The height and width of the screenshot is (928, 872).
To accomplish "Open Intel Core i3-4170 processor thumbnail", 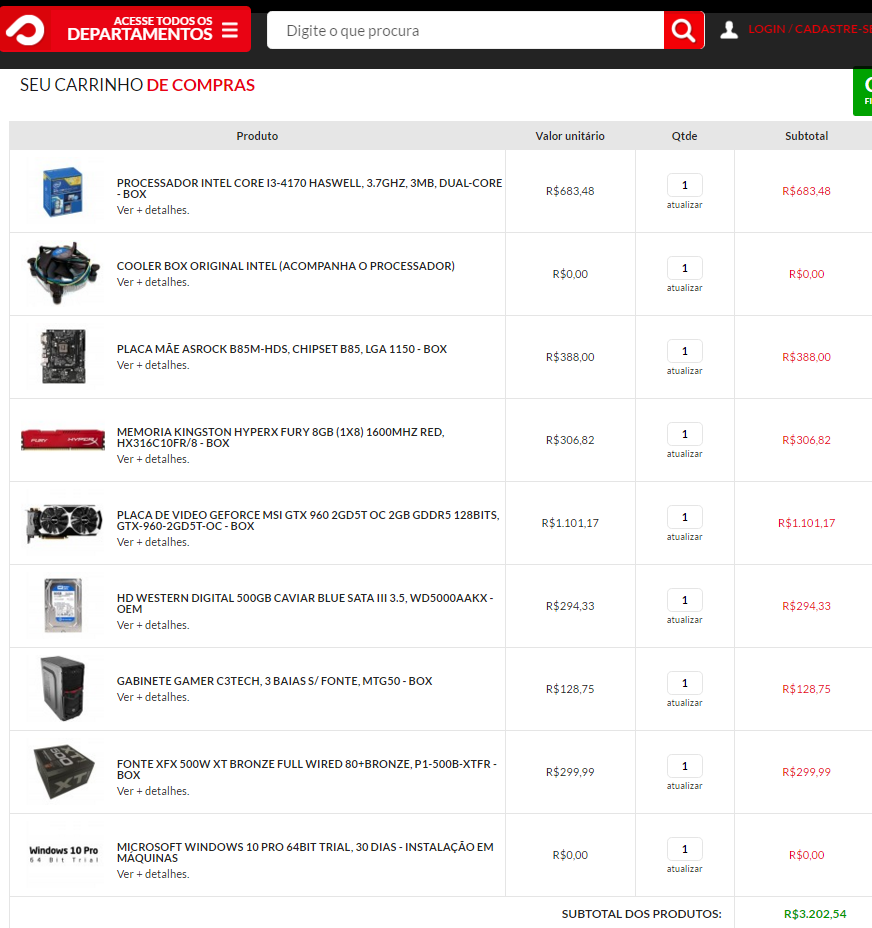I will pos(63,191).
